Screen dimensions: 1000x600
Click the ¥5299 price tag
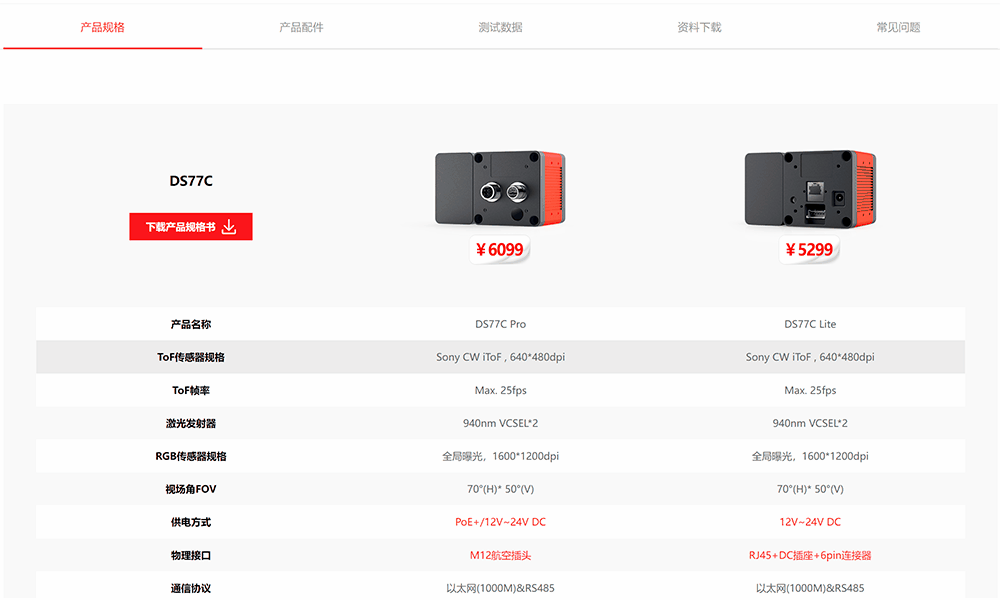click(x=810, y=250)
